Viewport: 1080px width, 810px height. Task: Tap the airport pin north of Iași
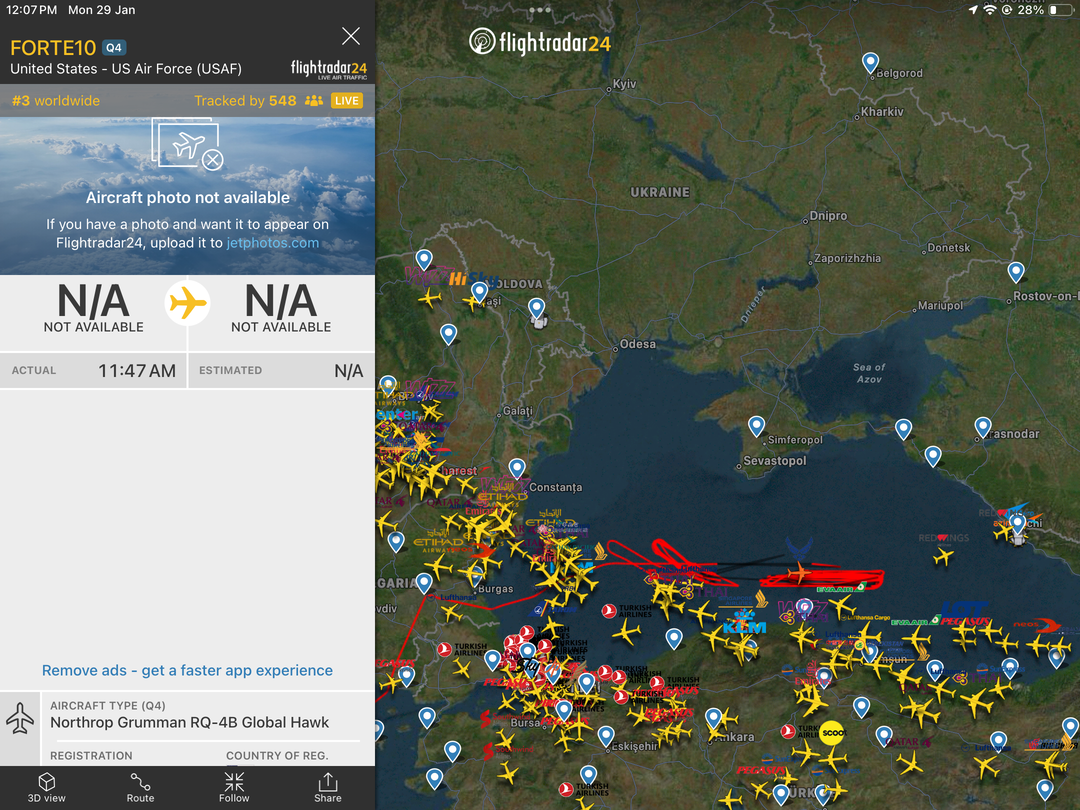(x=424, y=260)
